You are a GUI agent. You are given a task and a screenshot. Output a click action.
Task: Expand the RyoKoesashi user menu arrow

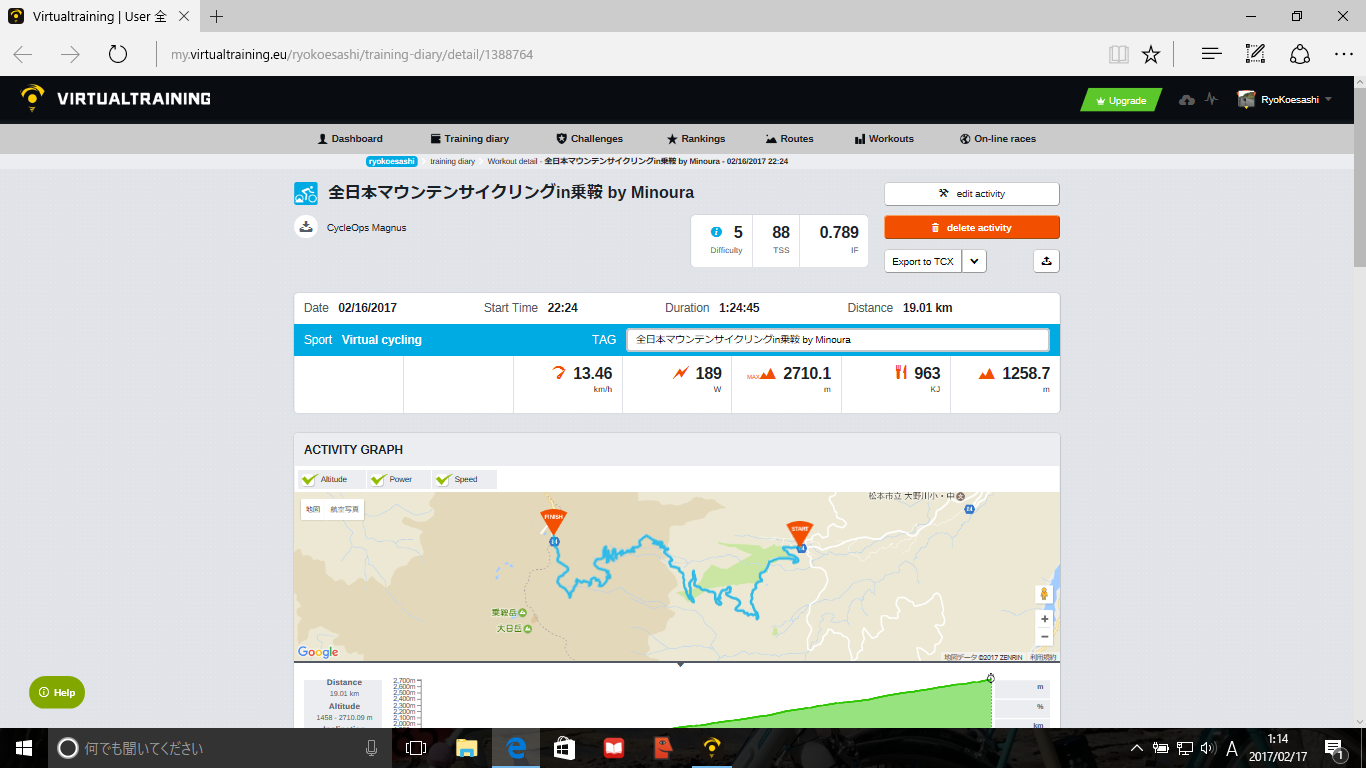pos(1328,100)
